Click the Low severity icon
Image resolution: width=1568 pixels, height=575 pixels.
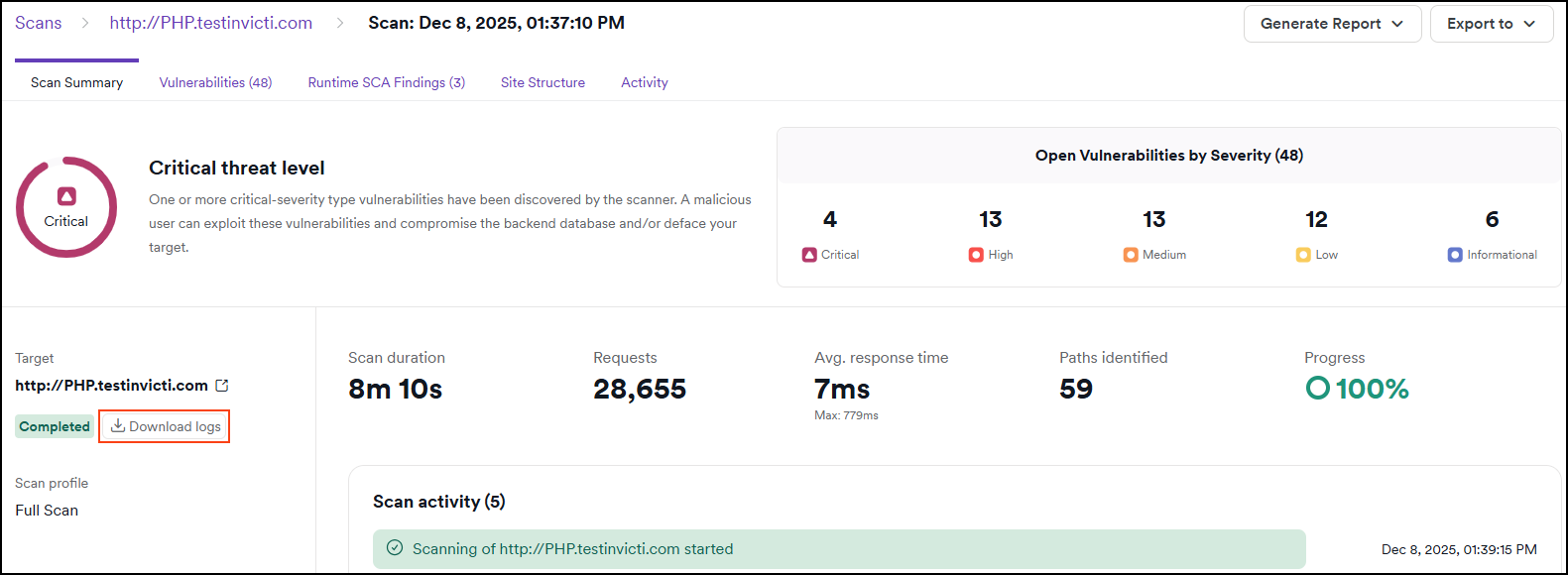[x=1303, y=255]
